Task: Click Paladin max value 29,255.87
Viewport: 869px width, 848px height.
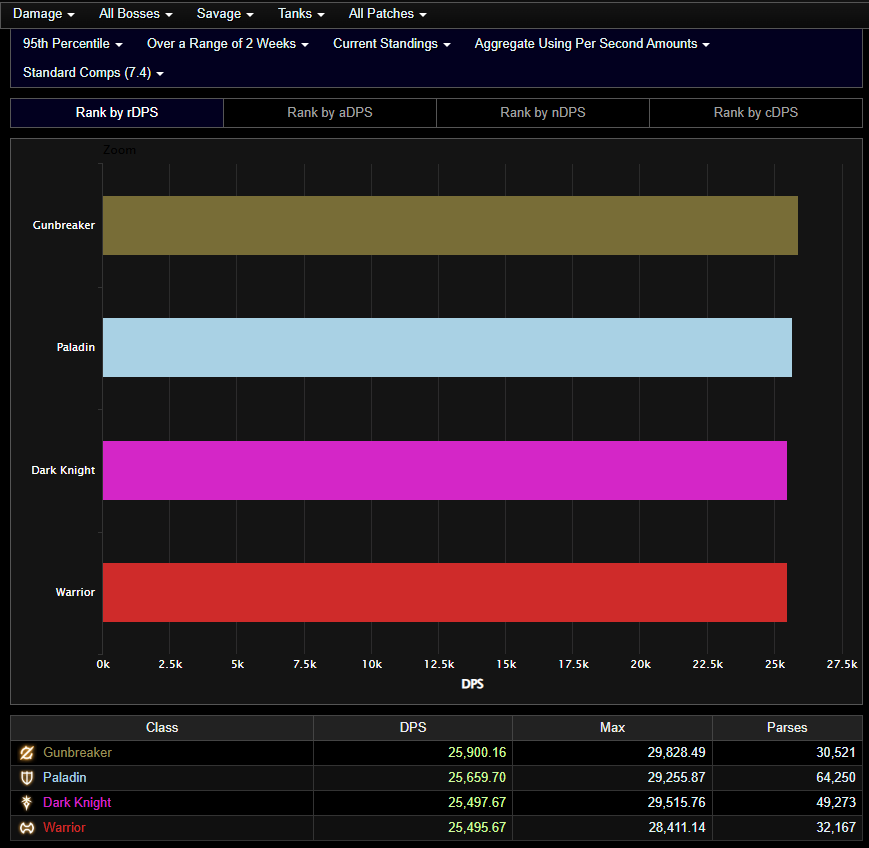Action: coord(677,778)
